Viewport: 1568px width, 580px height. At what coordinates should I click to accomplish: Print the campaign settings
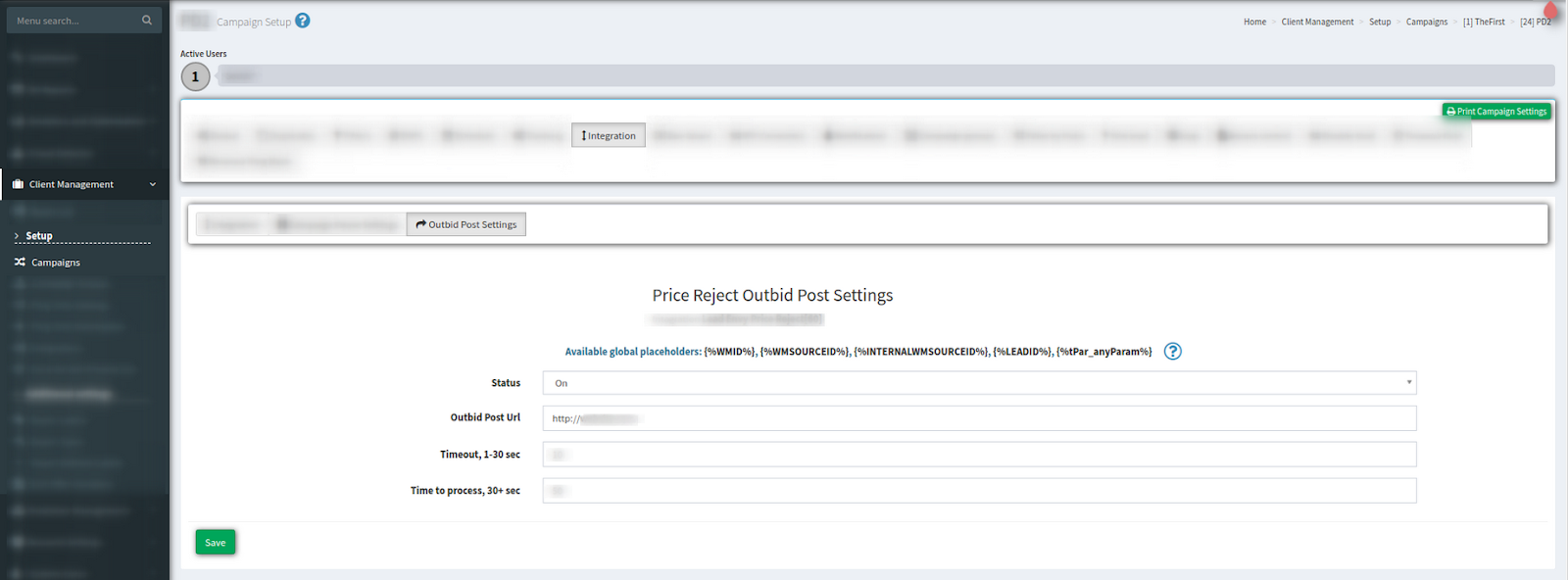1496,112
